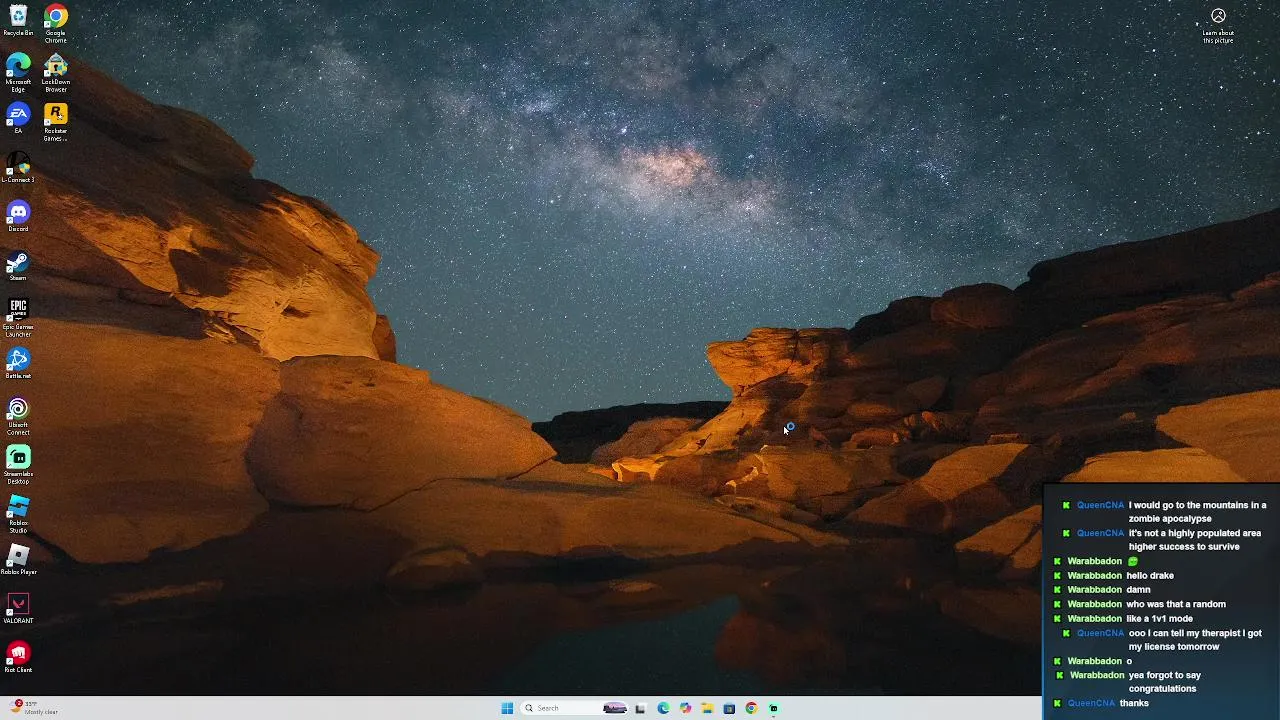Viewport: 1280px width, 720px height.
Task: Click the taskbar Search box
Action: pyautogui.click(x=575, y=708)
